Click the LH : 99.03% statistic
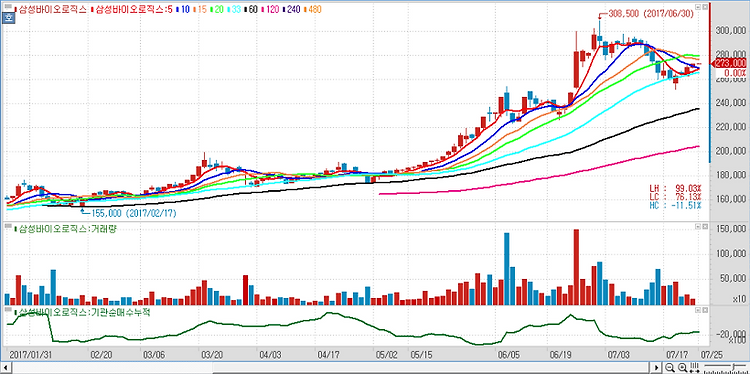Image resolution: width=750 pixels, height=374 pixels. click(x=675, y=187)
